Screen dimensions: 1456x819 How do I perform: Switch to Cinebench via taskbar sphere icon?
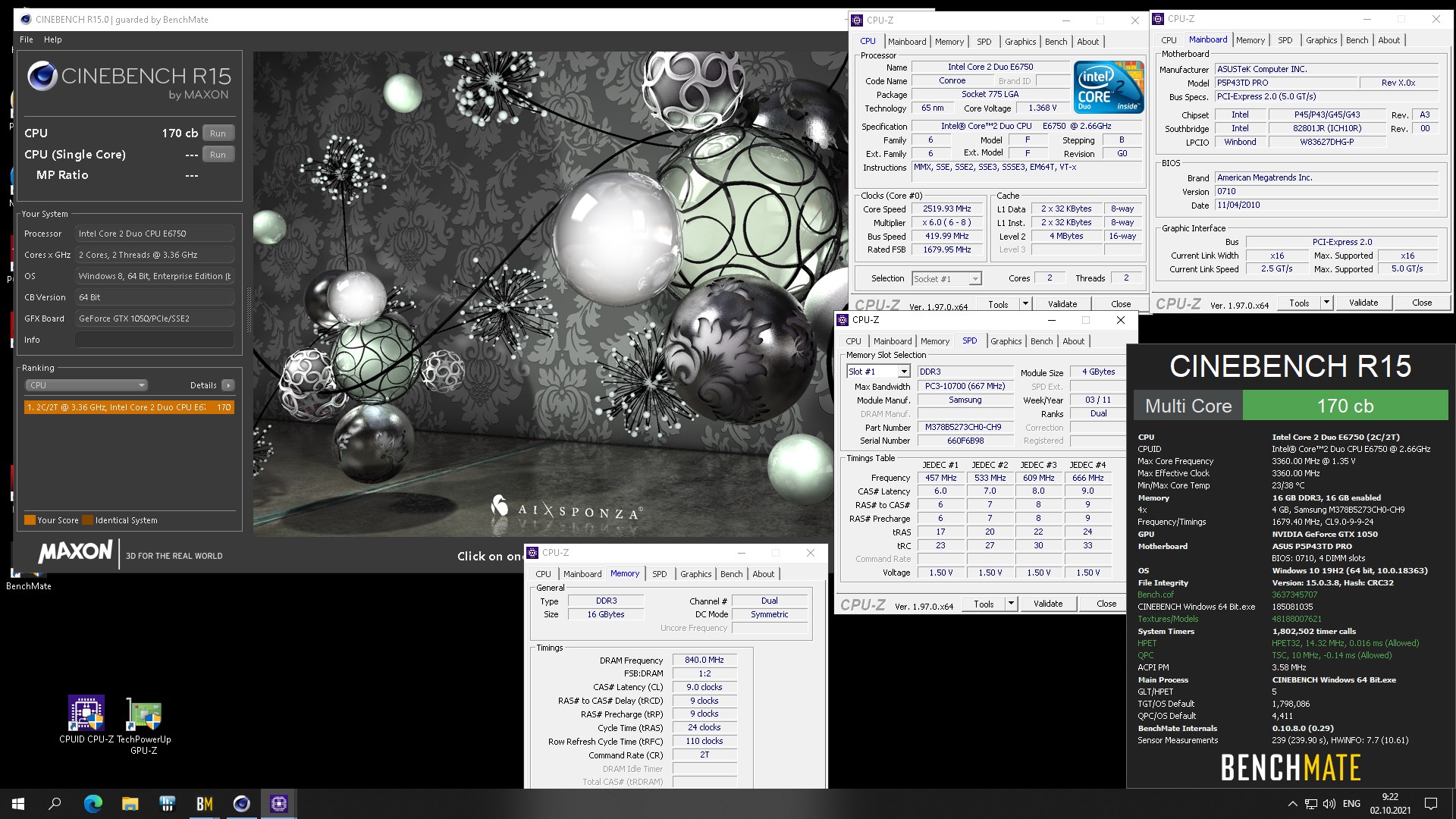coord(241,804)
